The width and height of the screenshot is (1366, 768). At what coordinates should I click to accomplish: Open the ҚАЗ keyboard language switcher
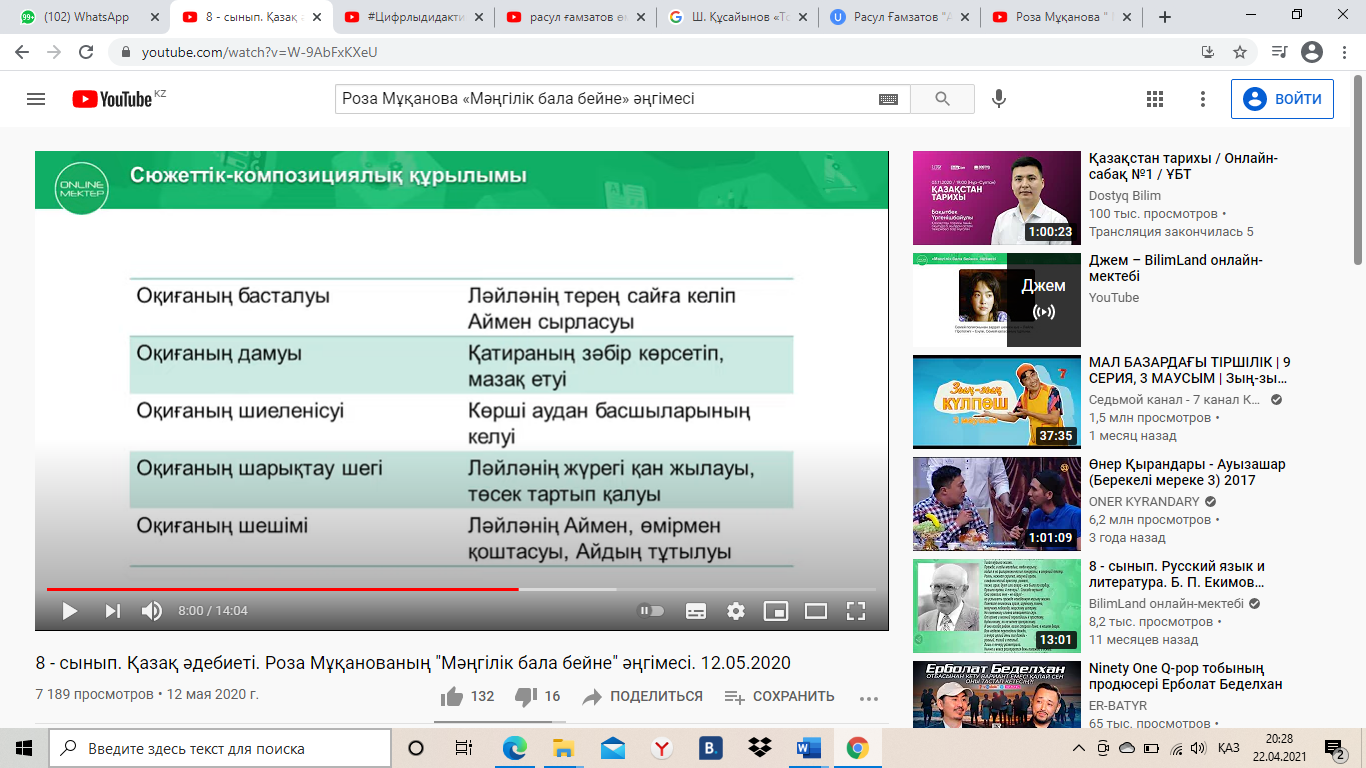[1229, 748]
